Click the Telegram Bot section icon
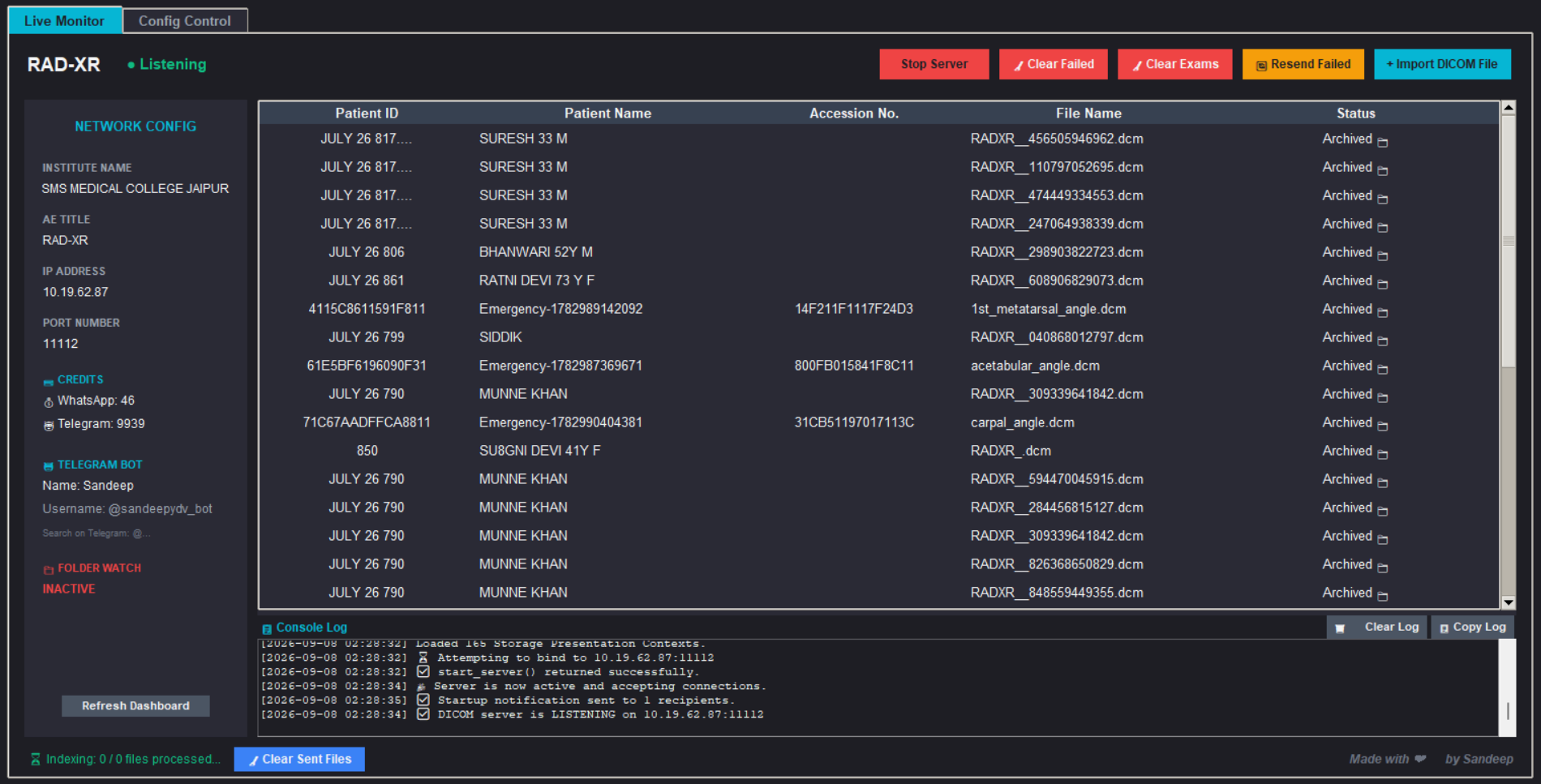1541x784 pixels. pos(49,466)
